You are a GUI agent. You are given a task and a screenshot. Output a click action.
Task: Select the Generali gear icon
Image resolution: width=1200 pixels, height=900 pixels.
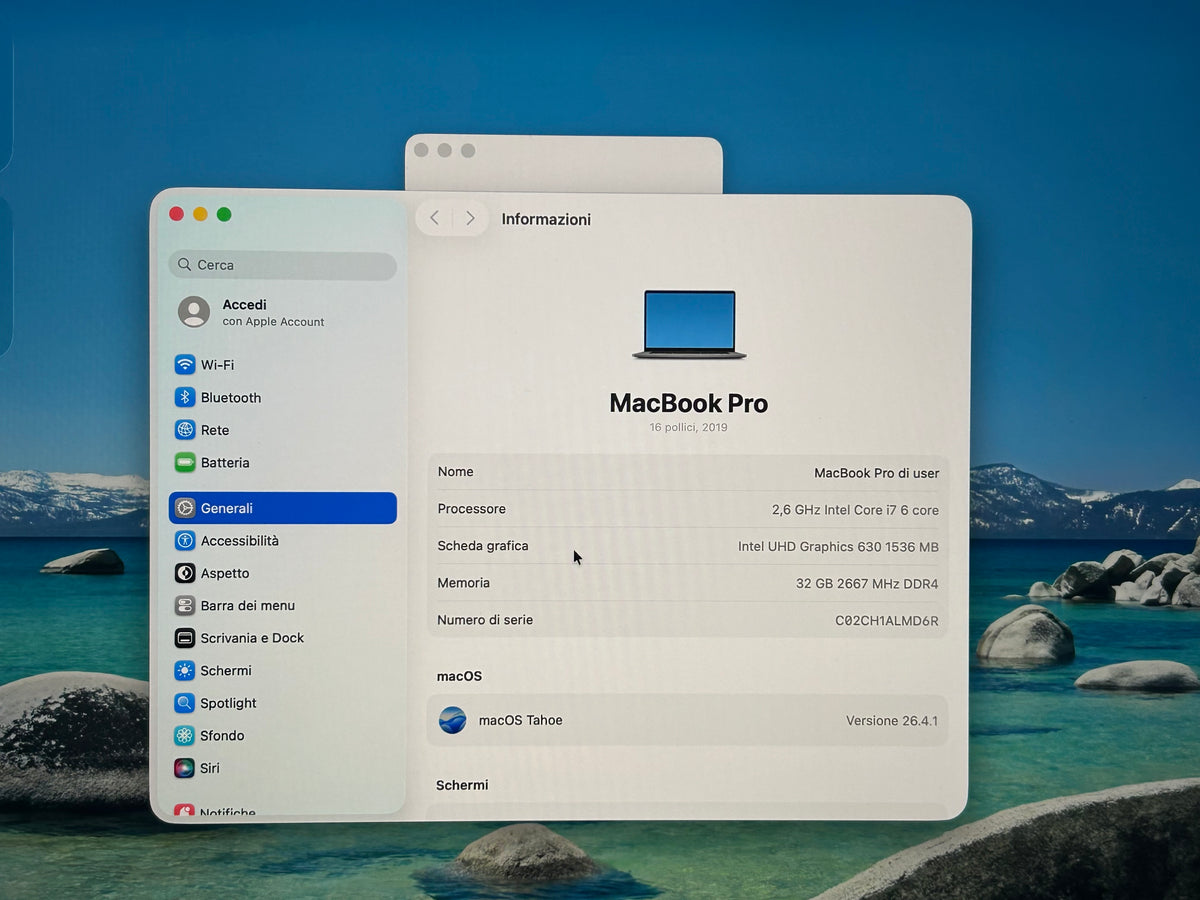185,508
